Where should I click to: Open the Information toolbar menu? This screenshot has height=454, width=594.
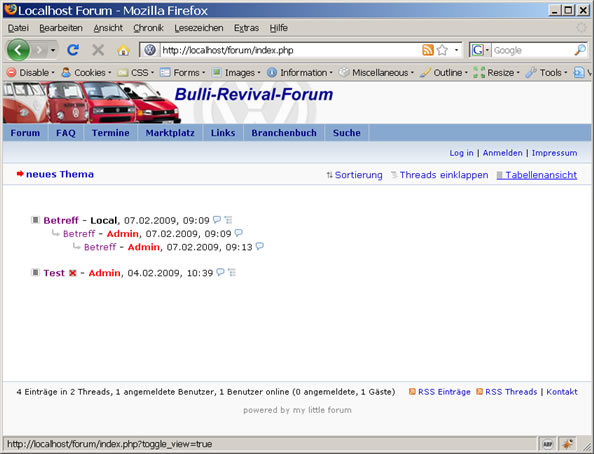(x=300, y=72)
